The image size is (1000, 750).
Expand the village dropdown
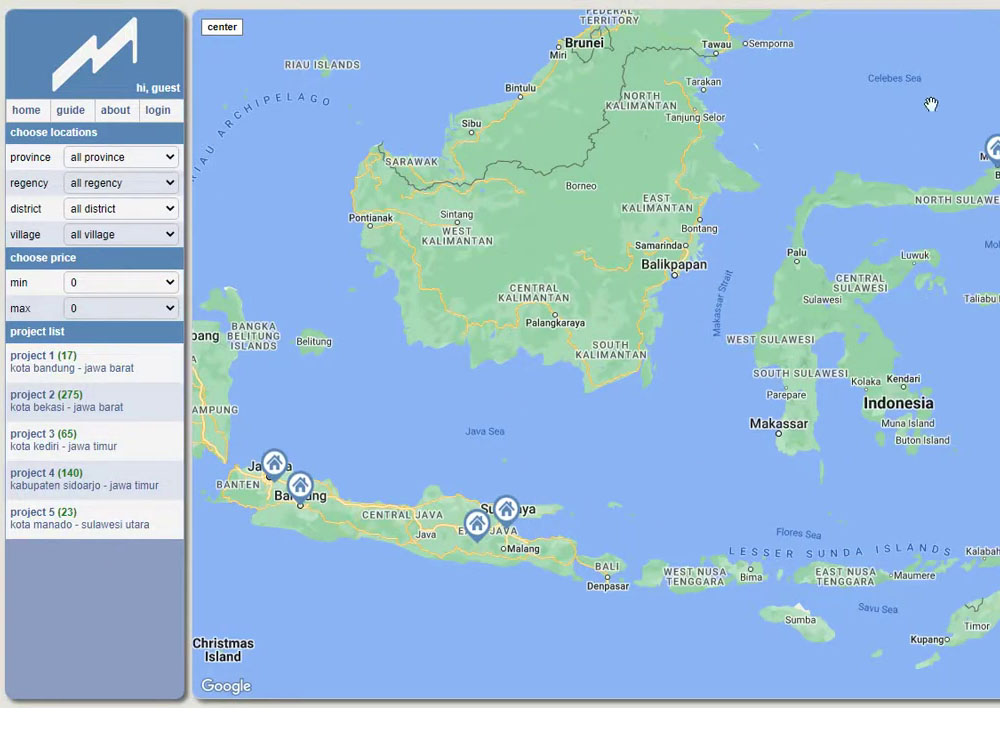tap(122, 234)
